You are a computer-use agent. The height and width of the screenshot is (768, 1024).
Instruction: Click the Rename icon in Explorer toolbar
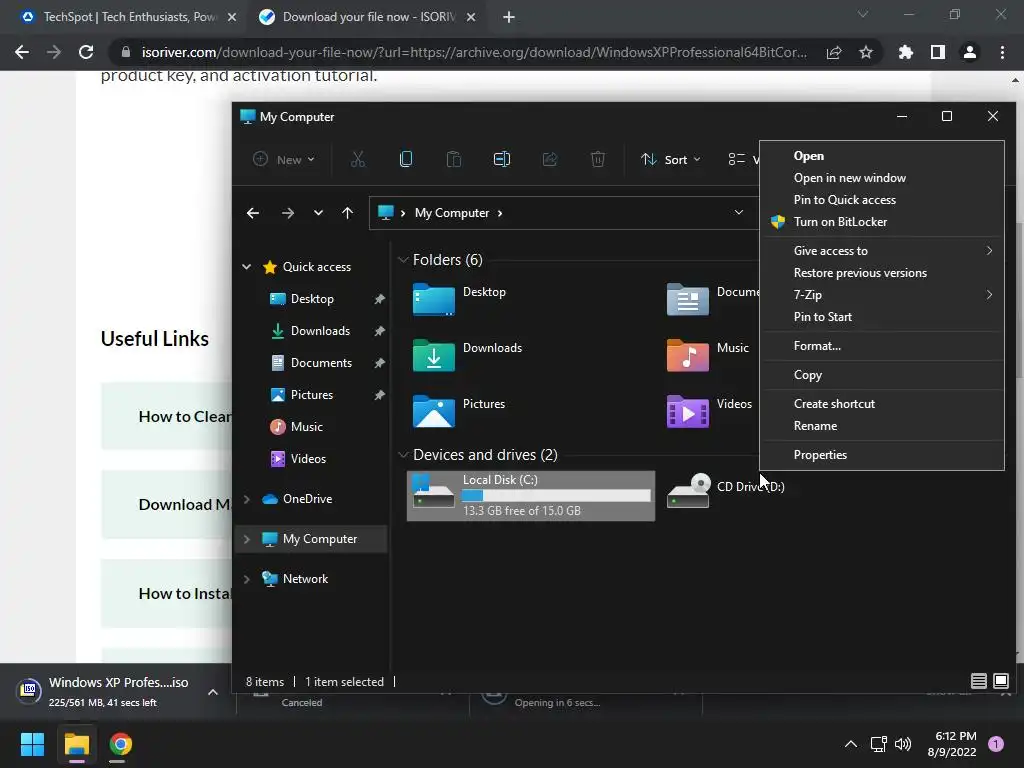coord(502,159)
